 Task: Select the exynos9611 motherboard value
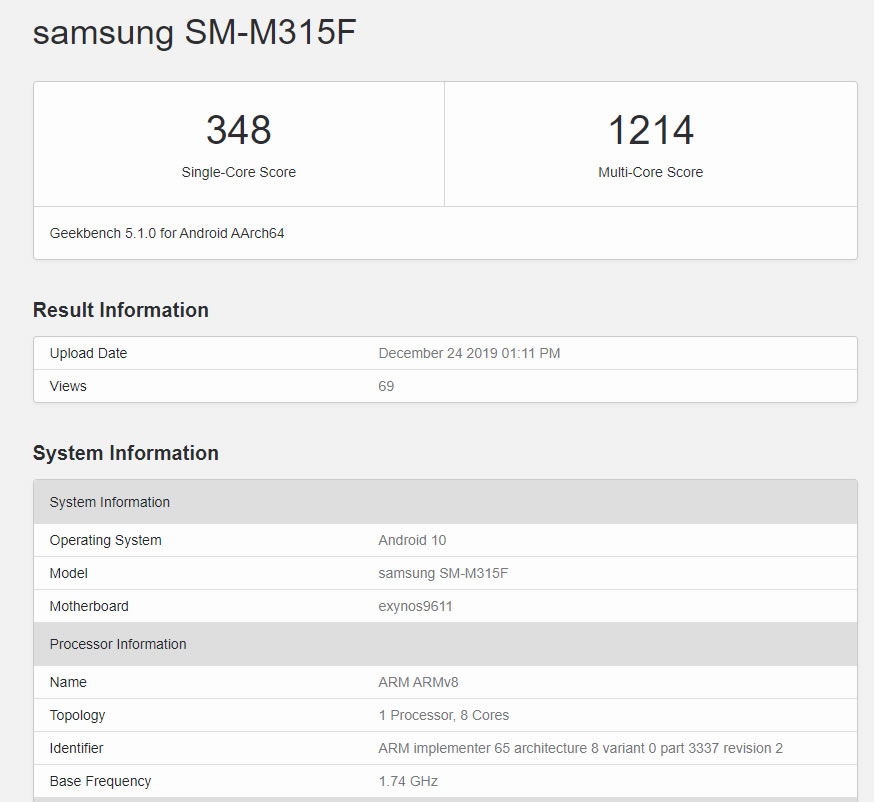(415, 606)
